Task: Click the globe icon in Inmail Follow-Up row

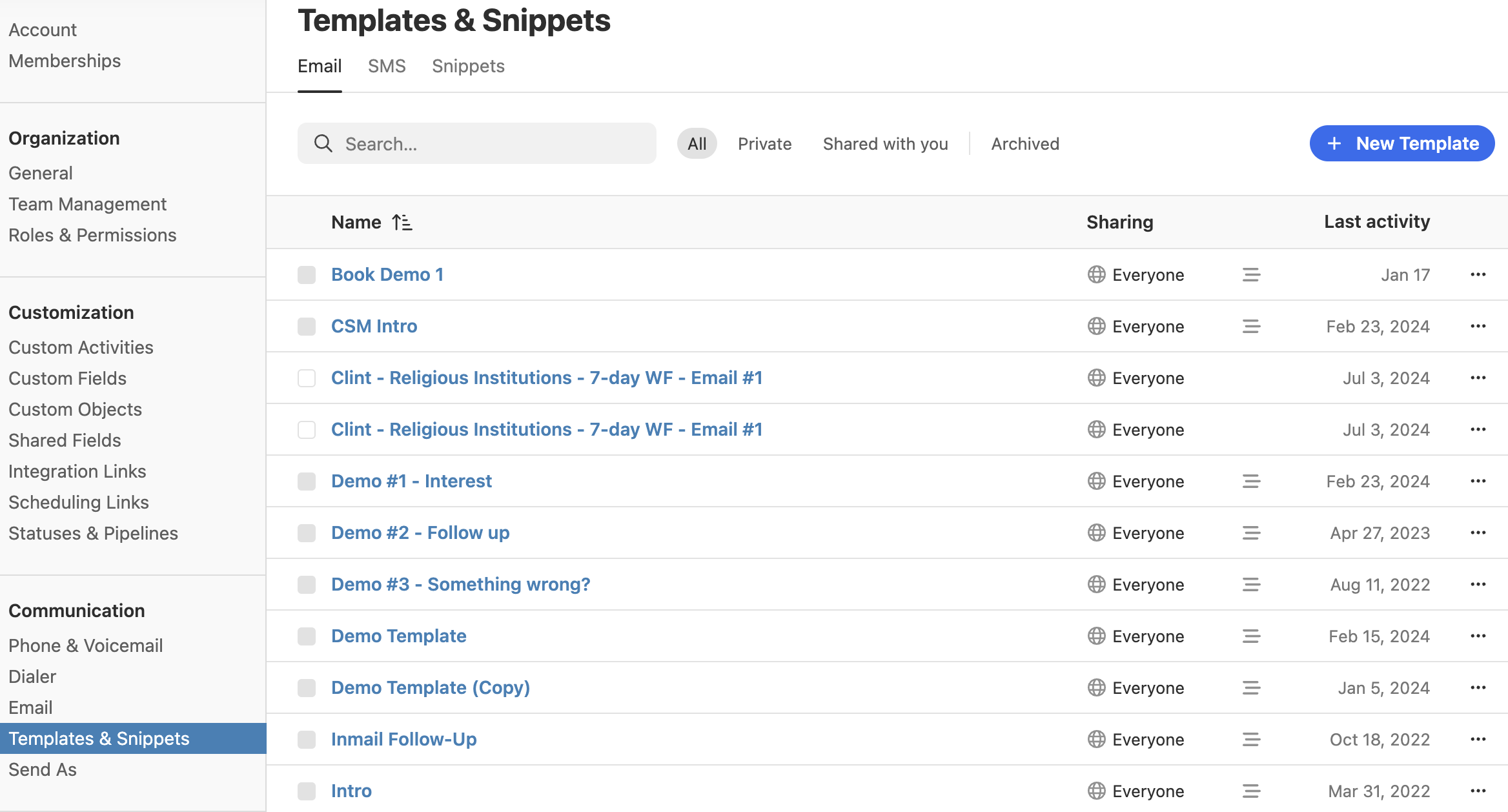Action: (1096, 739)
